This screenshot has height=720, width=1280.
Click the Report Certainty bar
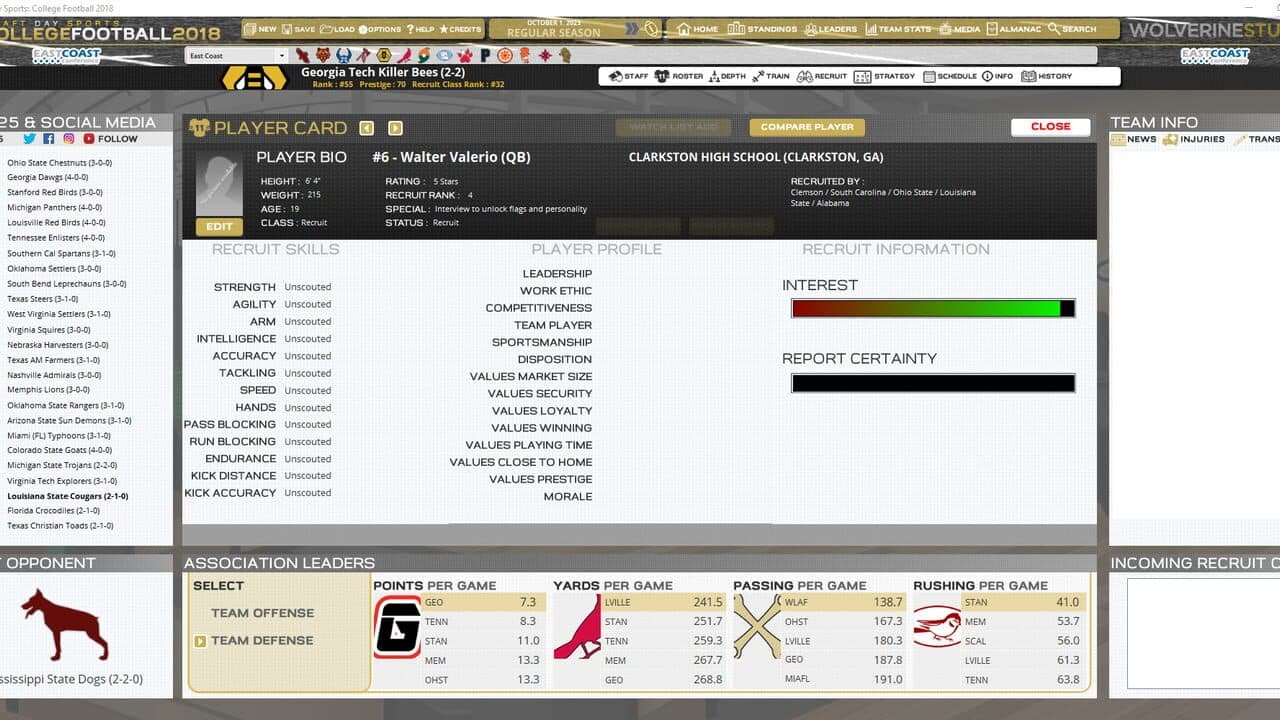933,383
